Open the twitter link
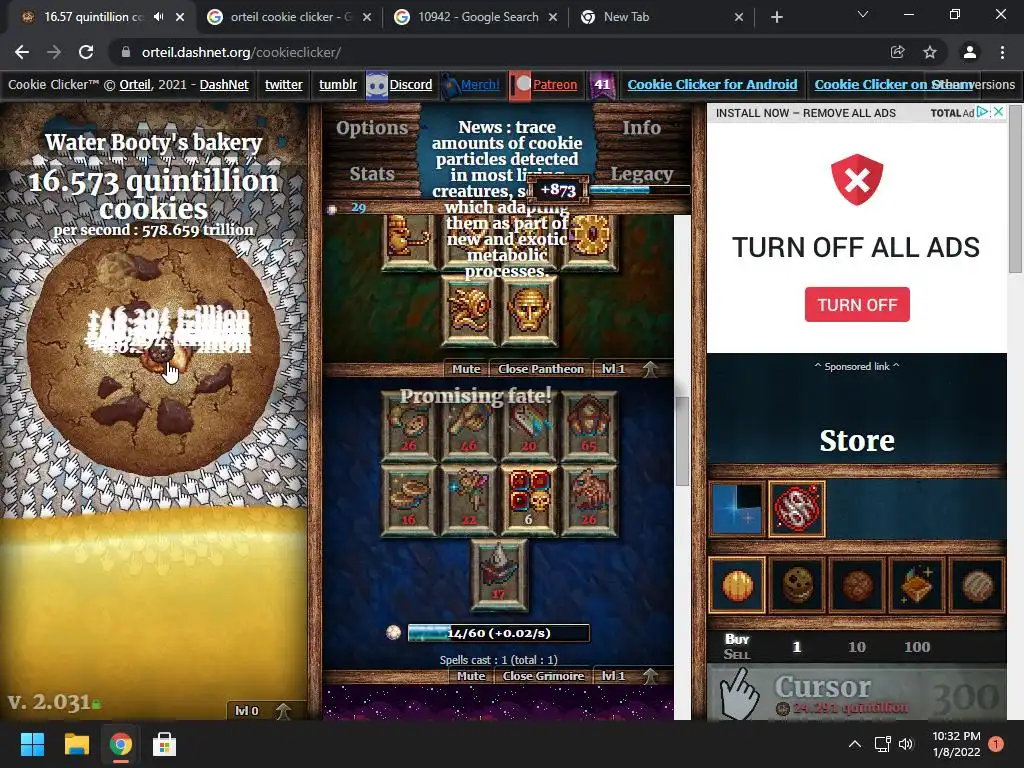The image size is (1024, 768). [x=283, y=84]
